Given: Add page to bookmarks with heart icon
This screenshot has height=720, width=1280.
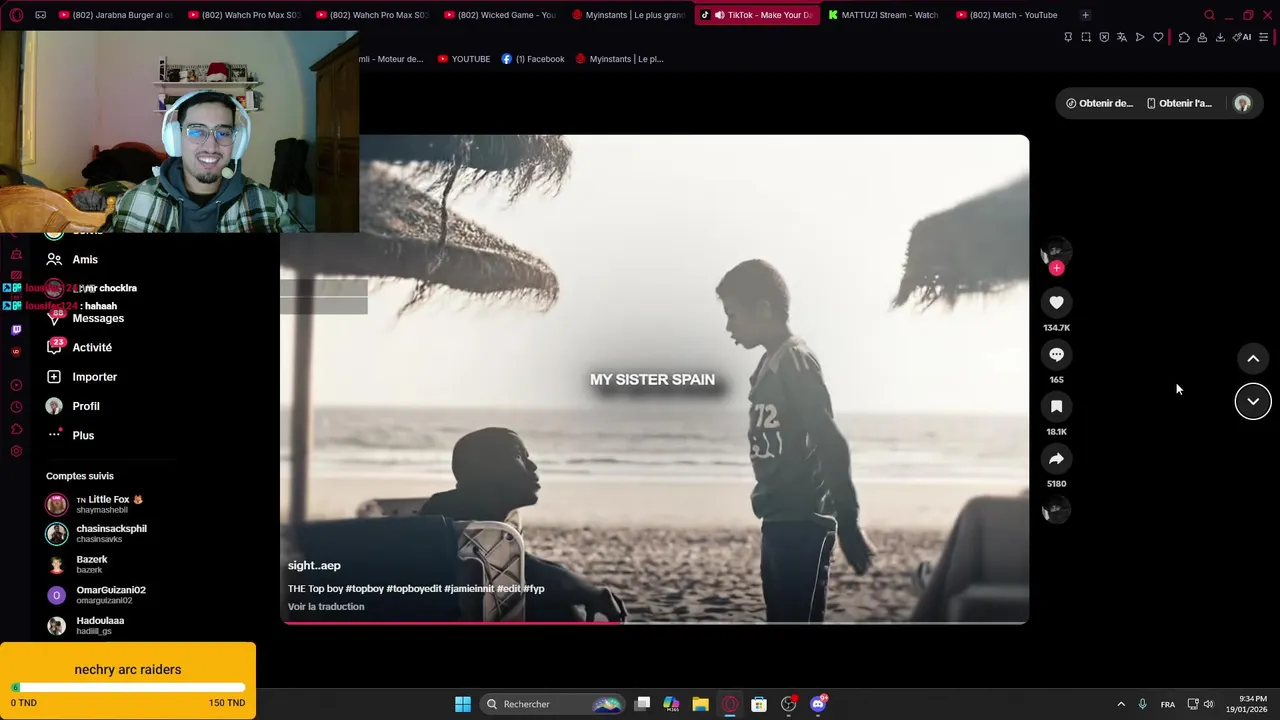Looking at the screenshot, I should pyautogui.click(x=1158, y=37).
